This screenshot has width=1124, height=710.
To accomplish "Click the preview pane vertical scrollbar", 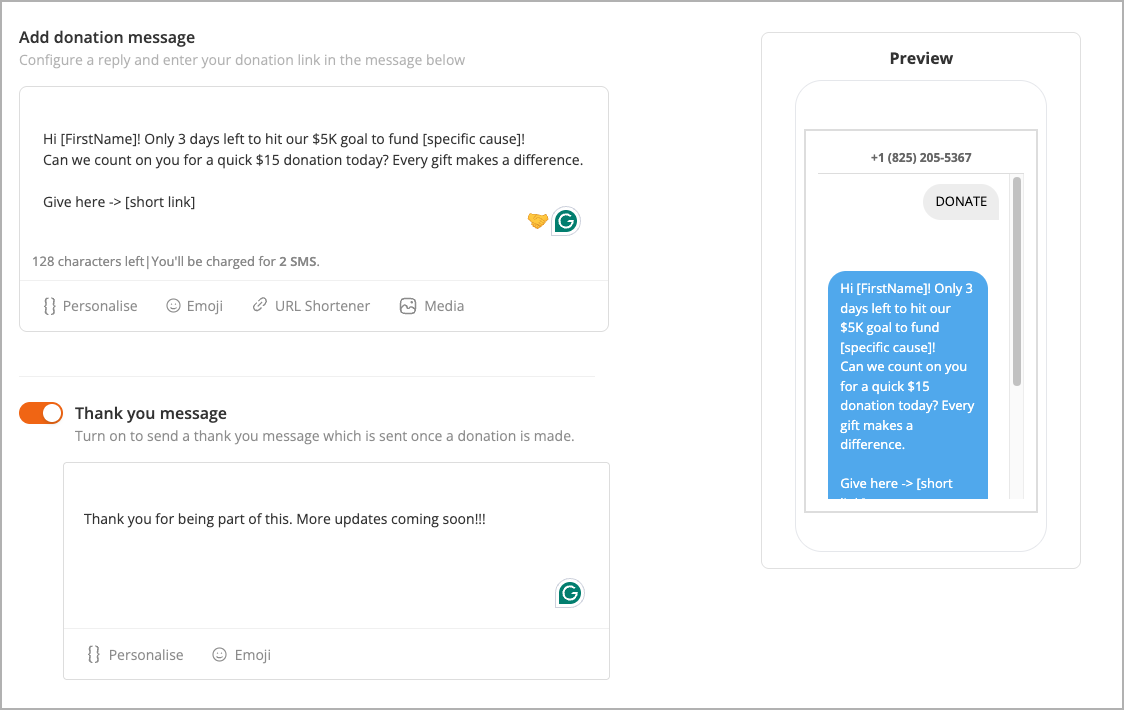I will (1016, 281).
